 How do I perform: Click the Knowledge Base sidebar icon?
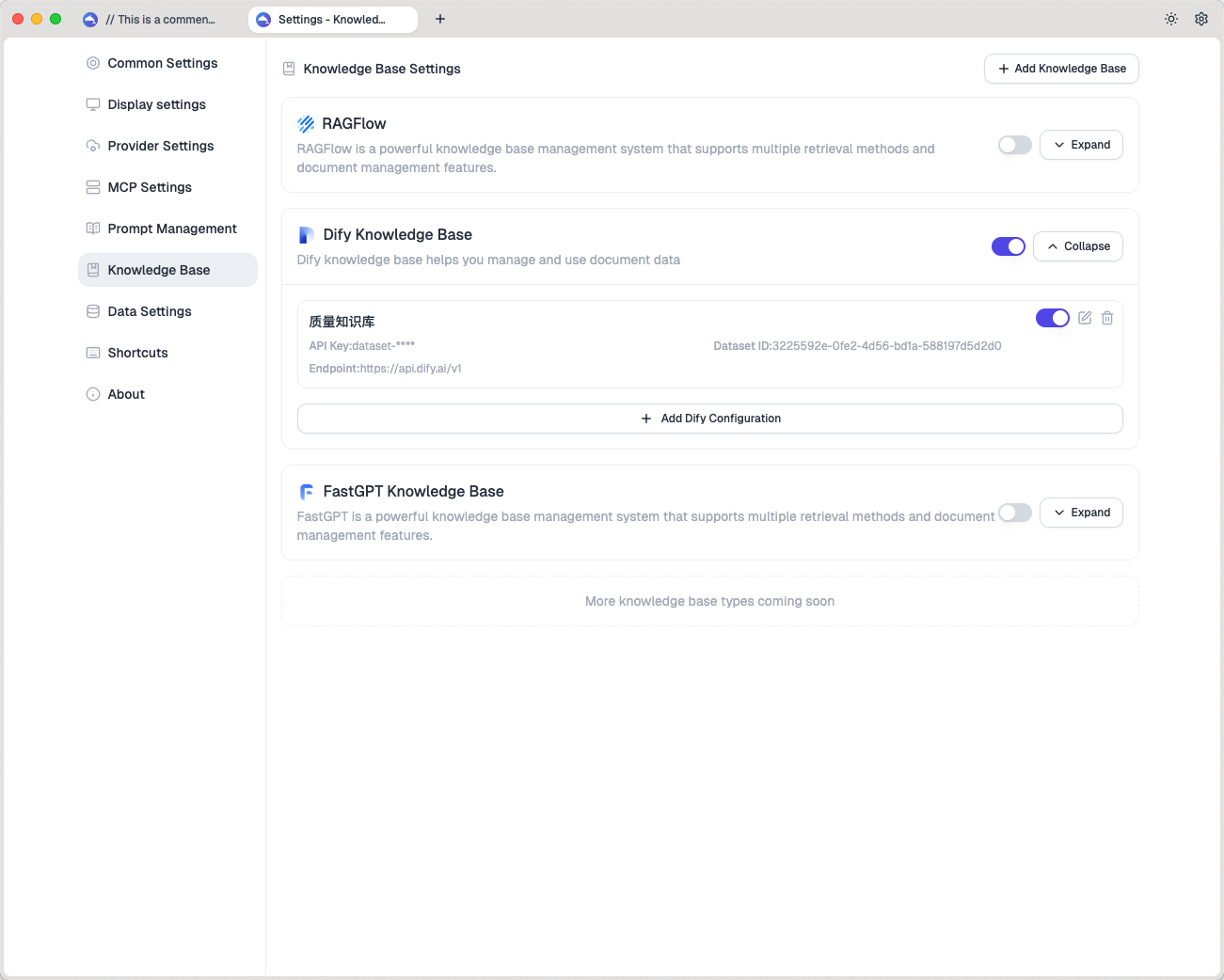93,270
